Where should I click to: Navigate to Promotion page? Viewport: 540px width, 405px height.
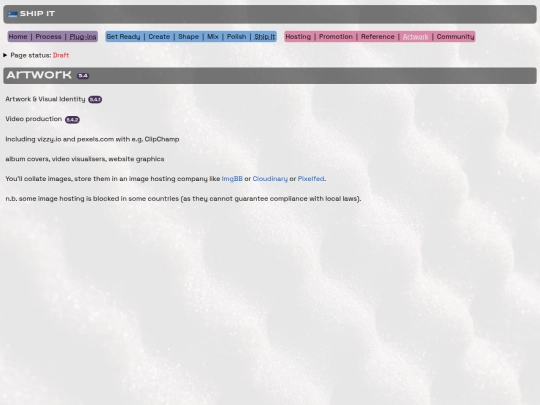click(x=336, y=37)
